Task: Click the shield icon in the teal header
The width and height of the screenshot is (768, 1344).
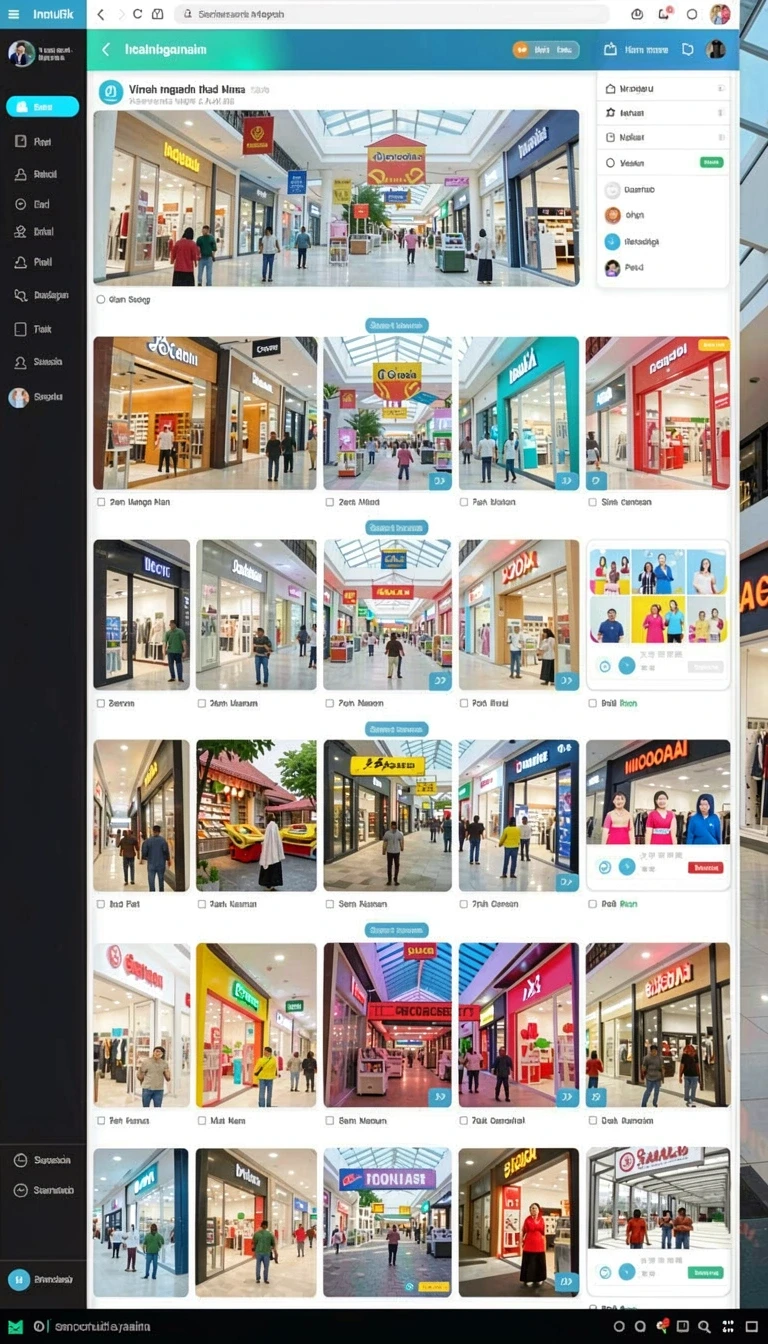Action: coord(688,49)
